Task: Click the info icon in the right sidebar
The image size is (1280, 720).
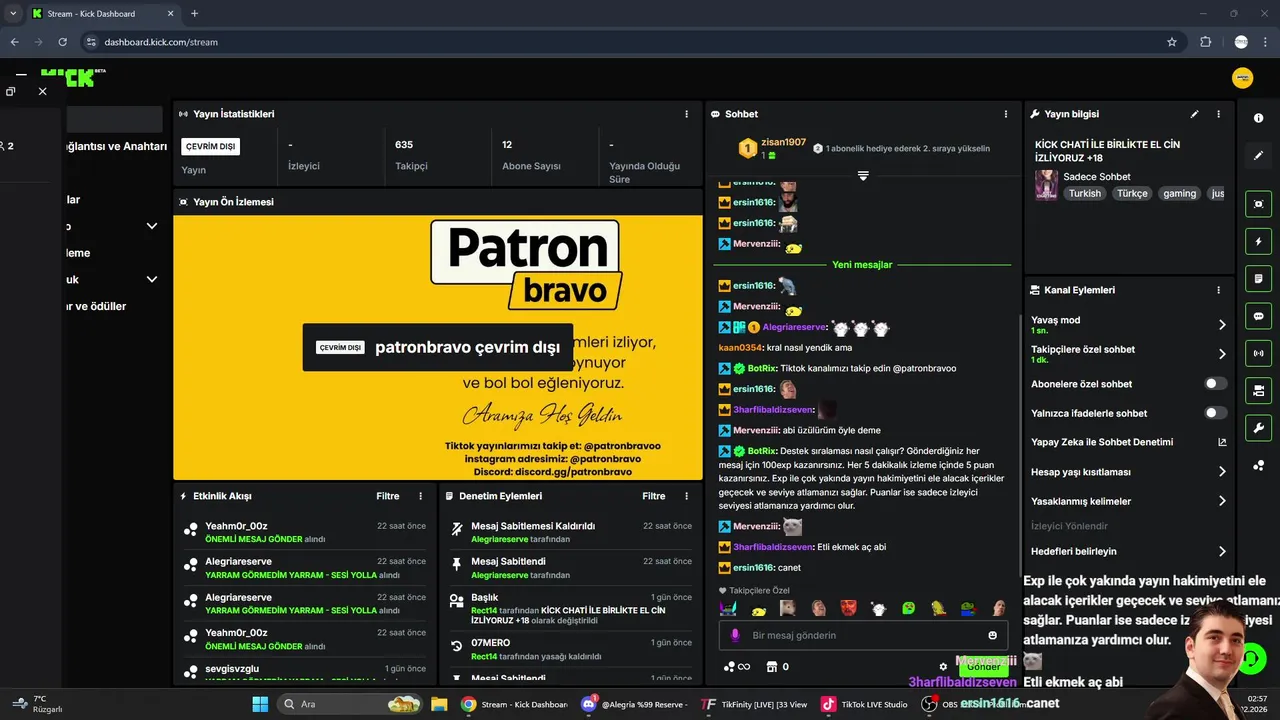Action: pos(1258,117)
